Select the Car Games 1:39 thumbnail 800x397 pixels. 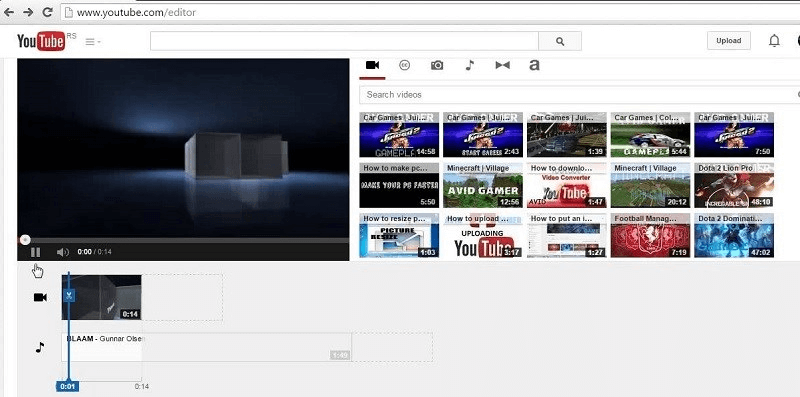click(566, 135)
